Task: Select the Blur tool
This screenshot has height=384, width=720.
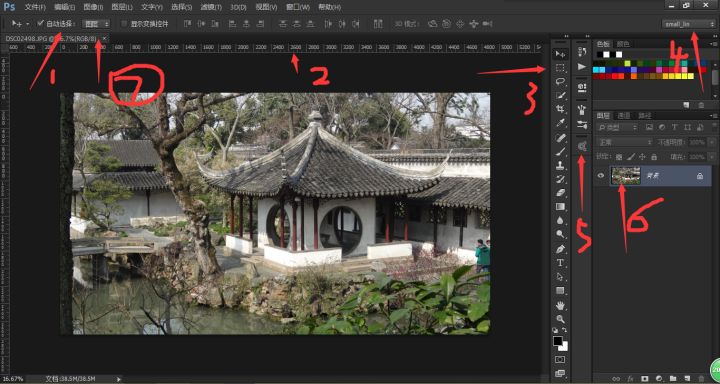Action: tap(560, 220)
